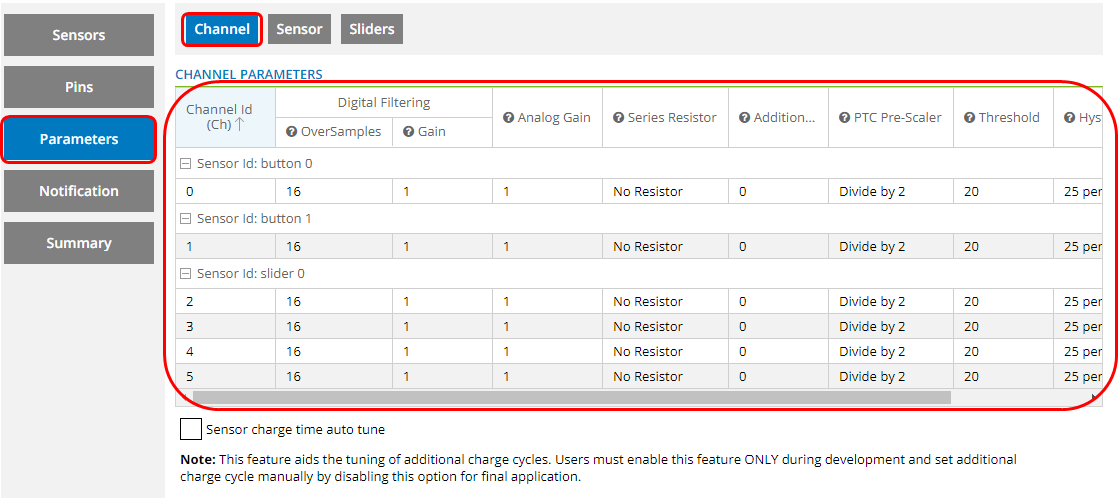
Task: Sort by Channel Id column arrow
Action: click(x=240, y=125)
